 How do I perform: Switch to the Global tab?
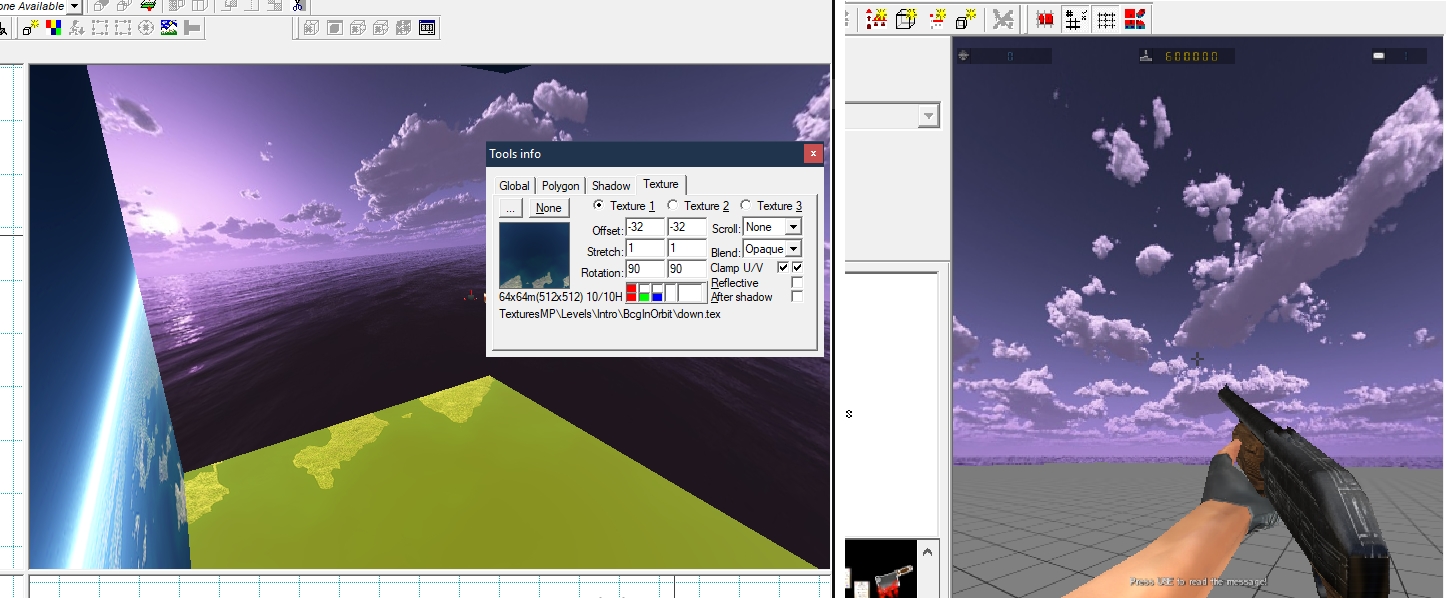coord(514,186)
